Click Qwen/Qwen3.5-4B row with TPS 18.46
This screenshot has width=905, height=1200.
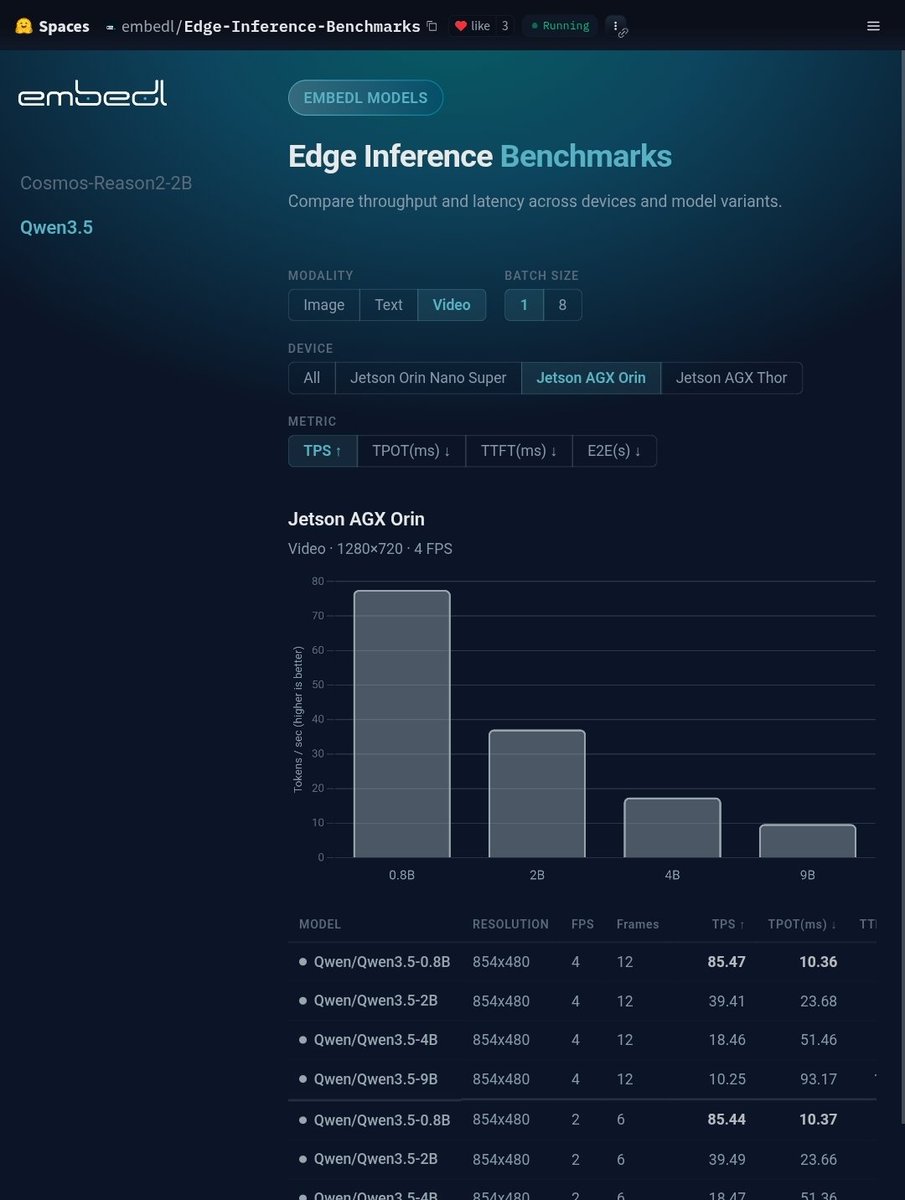[582, 1040]
